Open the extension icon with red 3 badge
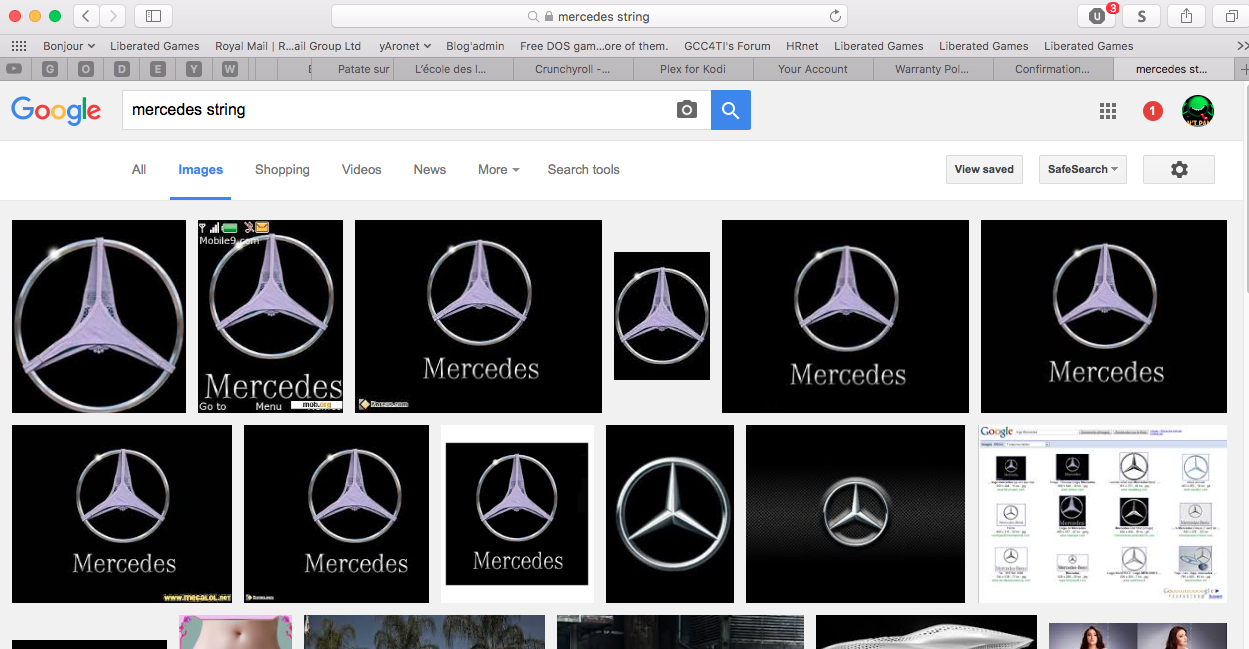 click(1097, 16)
